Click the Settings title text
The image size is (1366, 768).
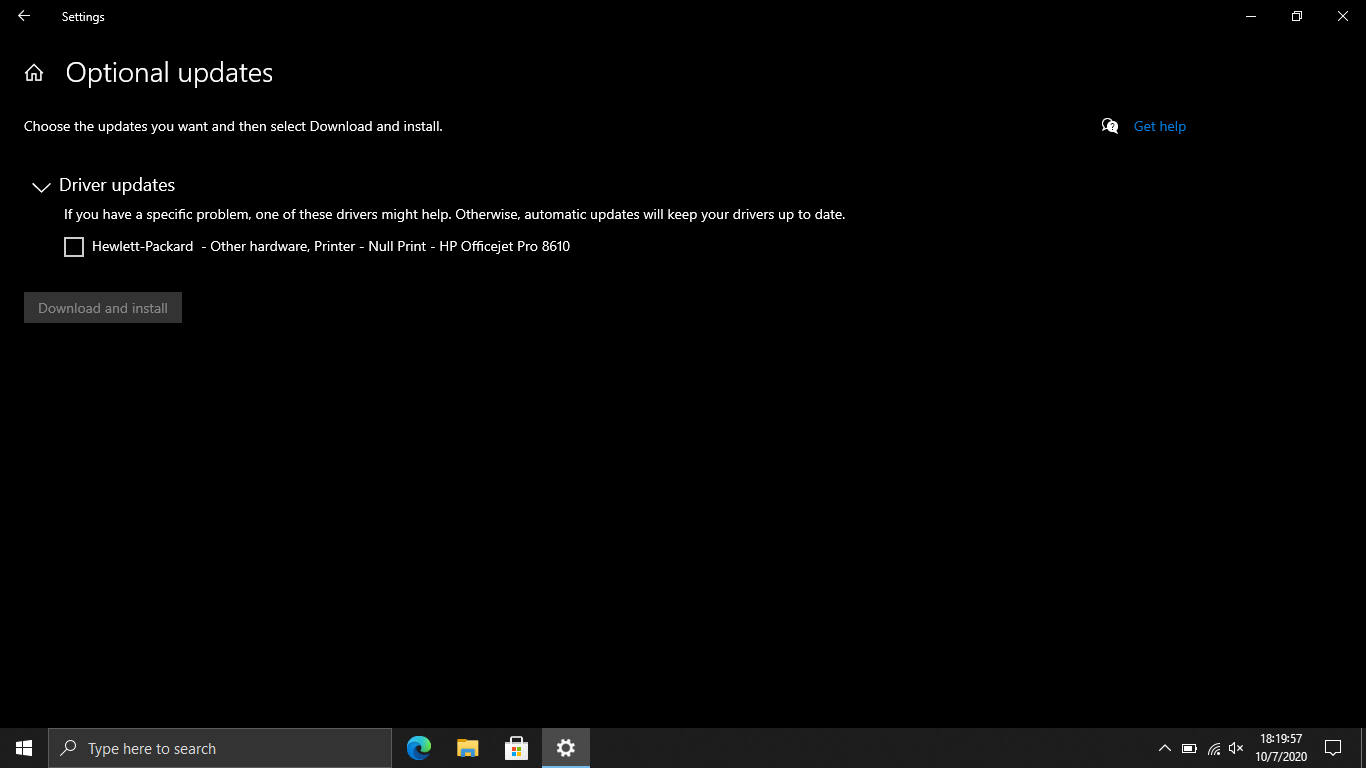click(x=83, y=16)
